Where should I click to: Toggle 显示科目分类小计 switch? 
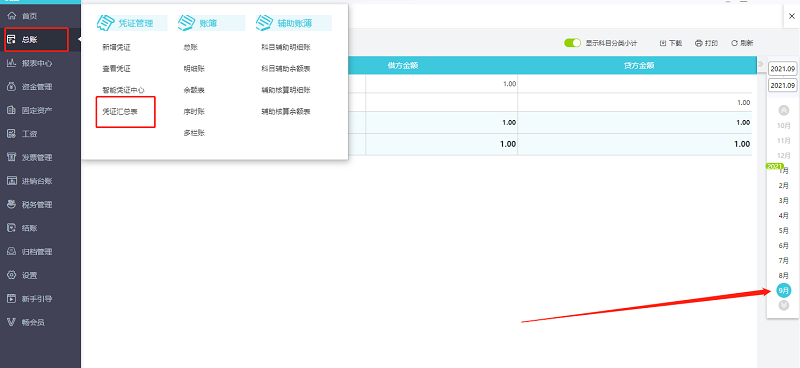[x=572, y=43]
